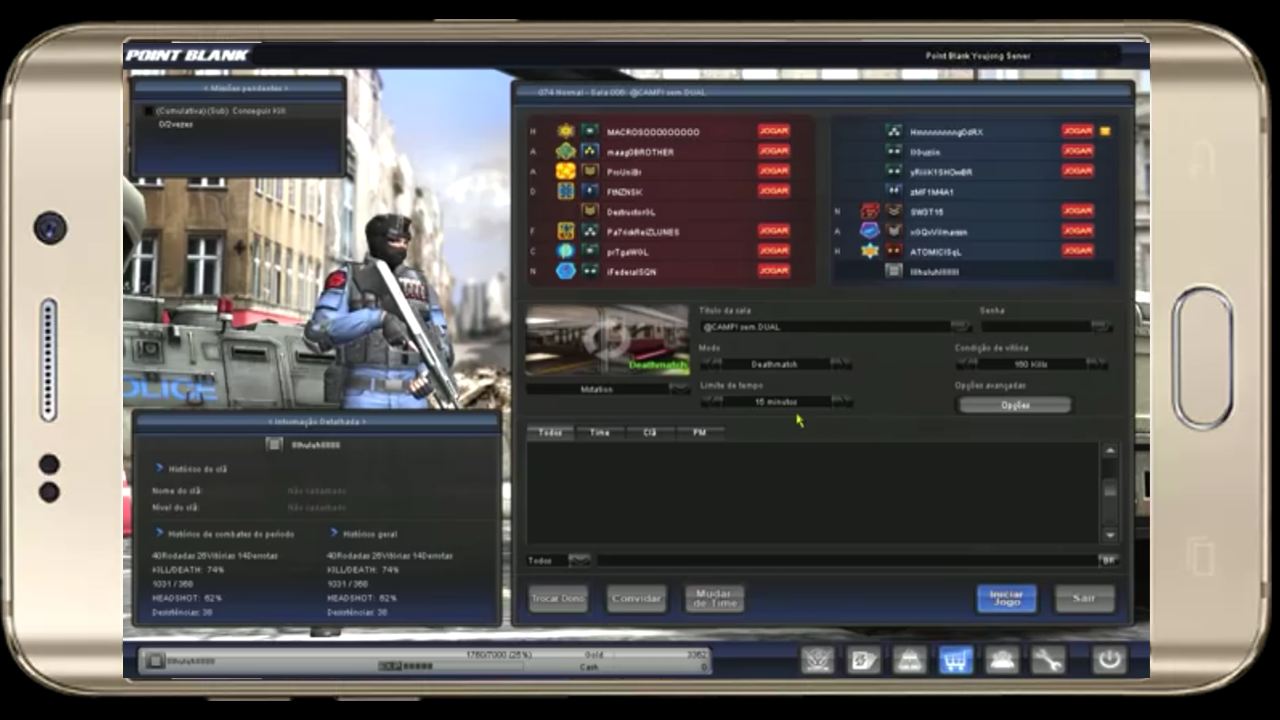1280x720 pixels.
Task: Open the clan members group icon
Action: tap(1002, 660)
